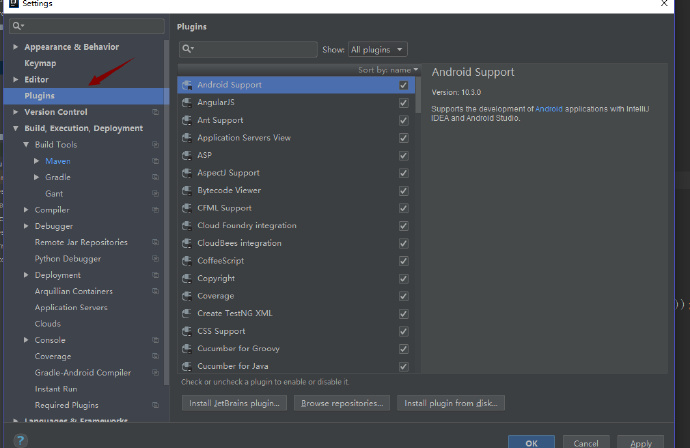Click the Coverage plugin icon in list
Screen dimensions: 690x448
click(187, 296)
